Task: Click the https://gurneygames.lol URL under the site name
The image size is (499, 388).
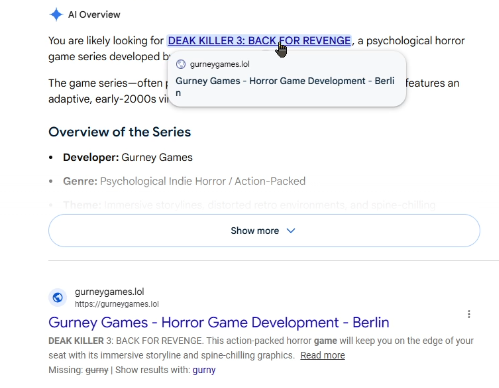Action: (117, 304)
